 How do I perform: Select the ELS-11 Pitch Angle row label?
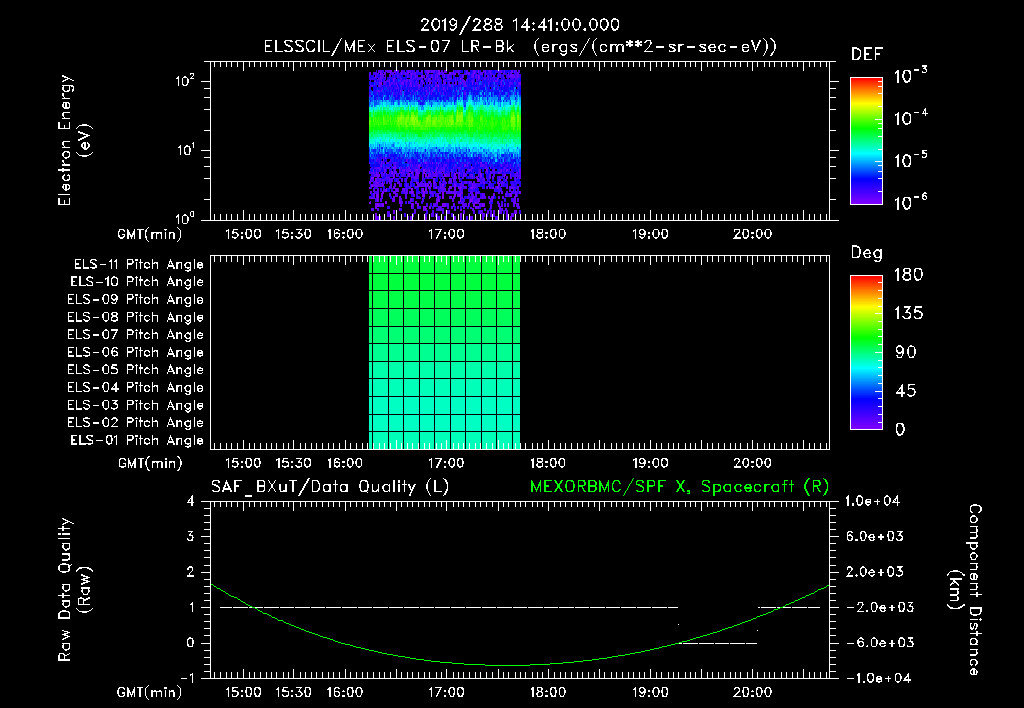tap(138, 265)
